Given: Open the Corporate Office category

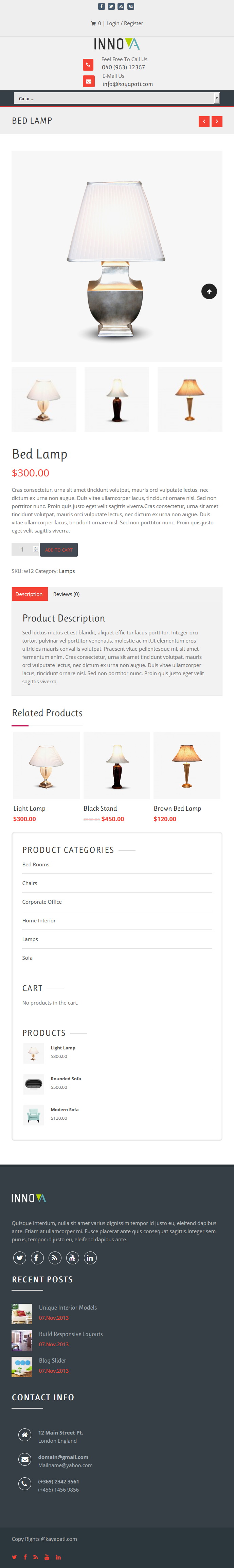Looking at the screenshot, I should [x=42, y=901].
